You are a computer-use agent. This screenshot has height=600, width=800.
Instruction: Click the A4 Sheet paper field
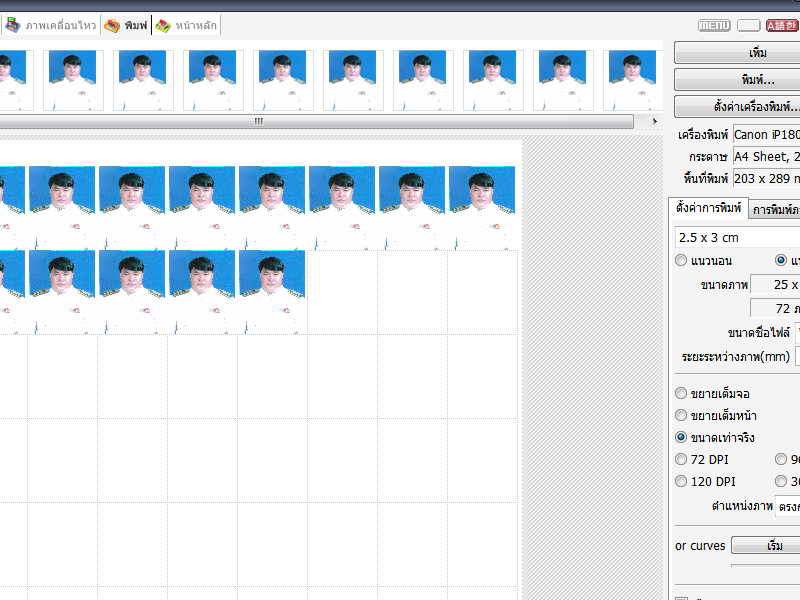[766, 157]
